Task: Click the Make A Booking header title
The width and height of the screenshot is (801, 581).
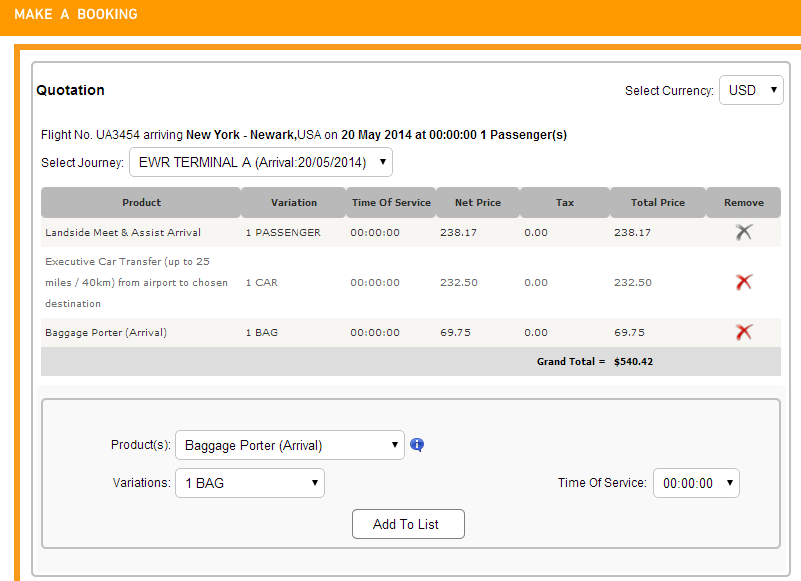Action: pyautogui.click(x=76, y=14)
